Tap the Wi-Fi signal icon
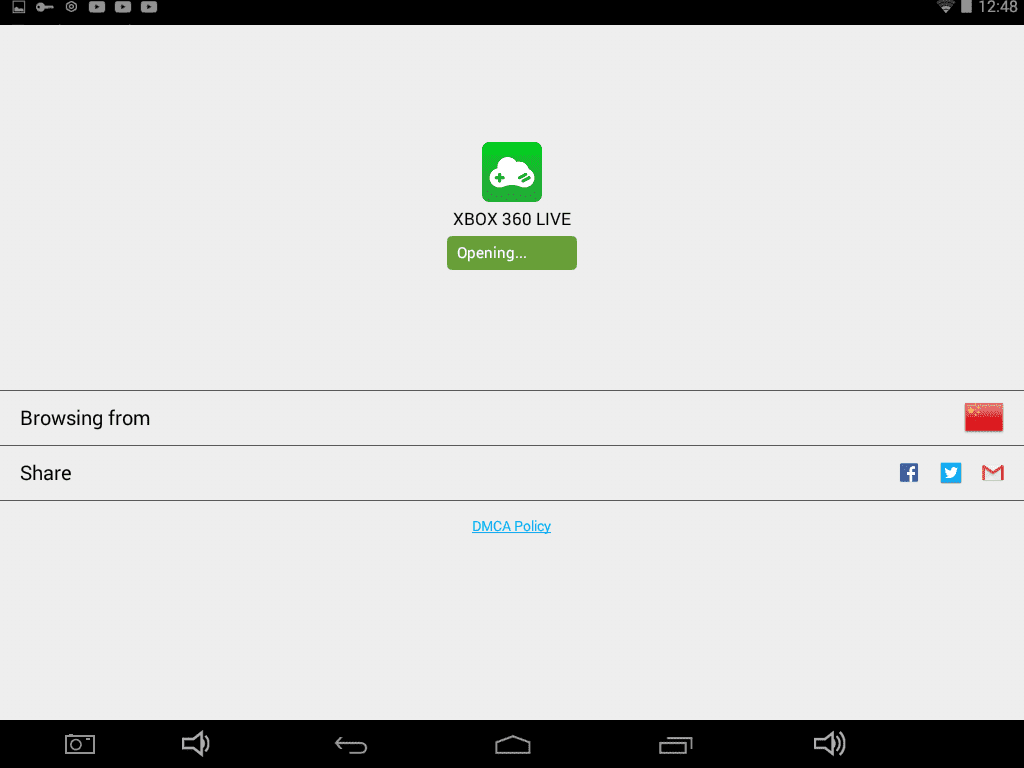The width and height of the screenshot is (1024, 768). tap(945, 7)
